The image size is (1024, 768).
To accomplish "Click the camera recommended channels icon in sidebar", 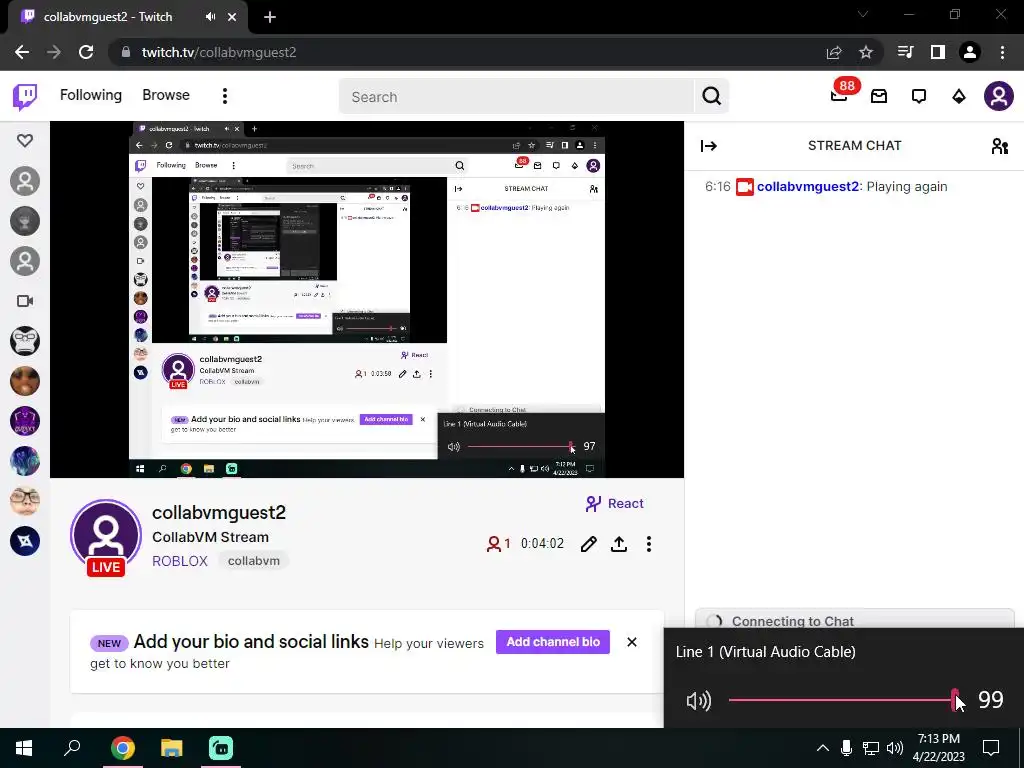I will (25, 301).
